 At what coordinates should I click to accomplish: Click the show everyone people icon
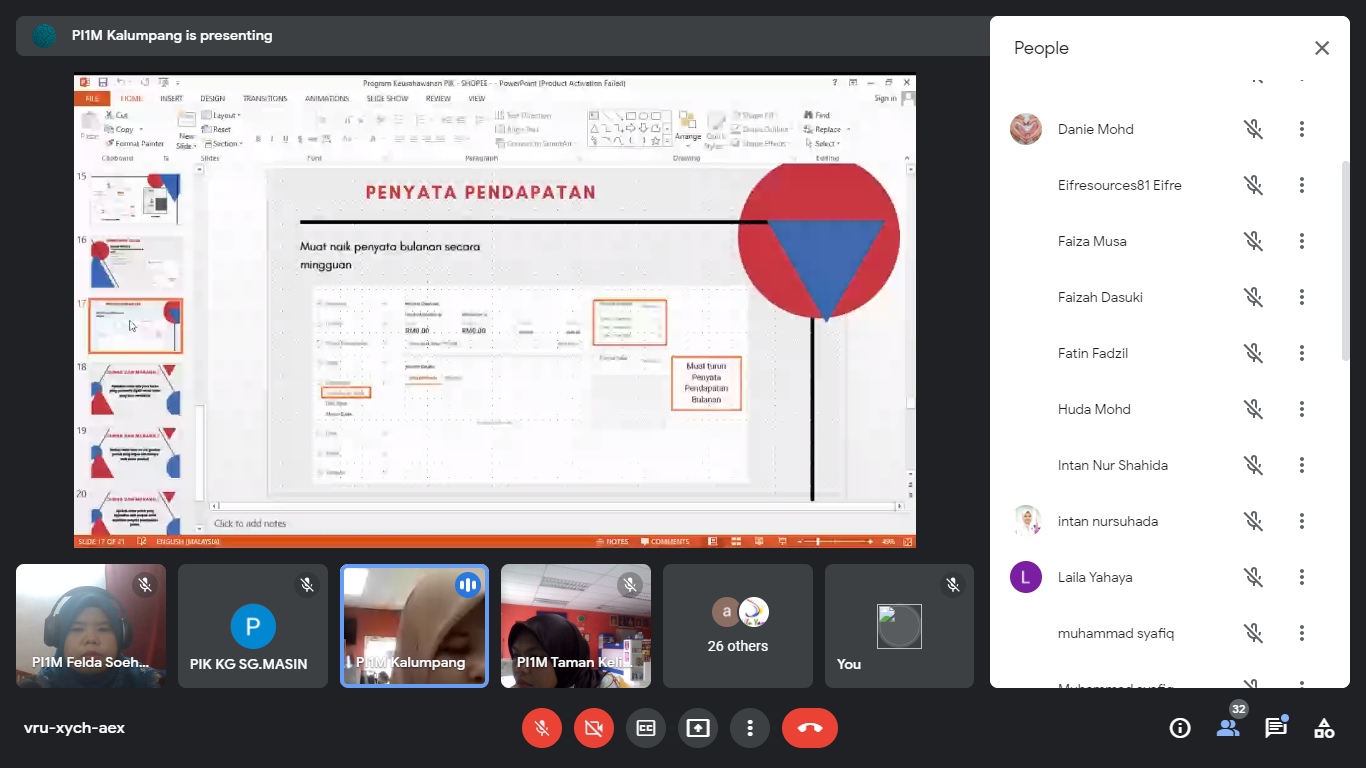click(1228, 728)
